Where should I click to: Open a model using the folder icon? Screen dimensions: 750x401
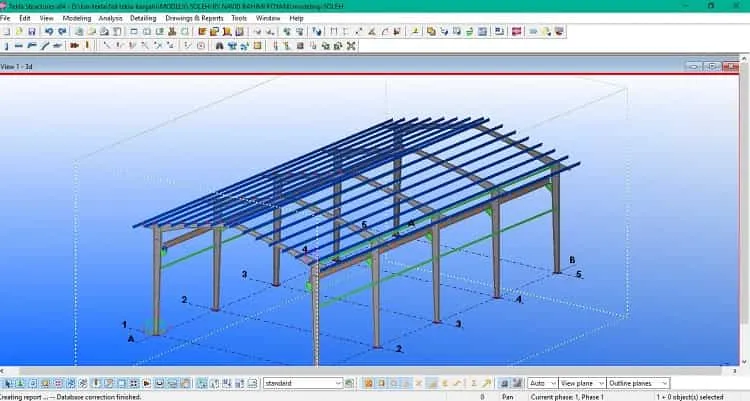tap(19, 32)
